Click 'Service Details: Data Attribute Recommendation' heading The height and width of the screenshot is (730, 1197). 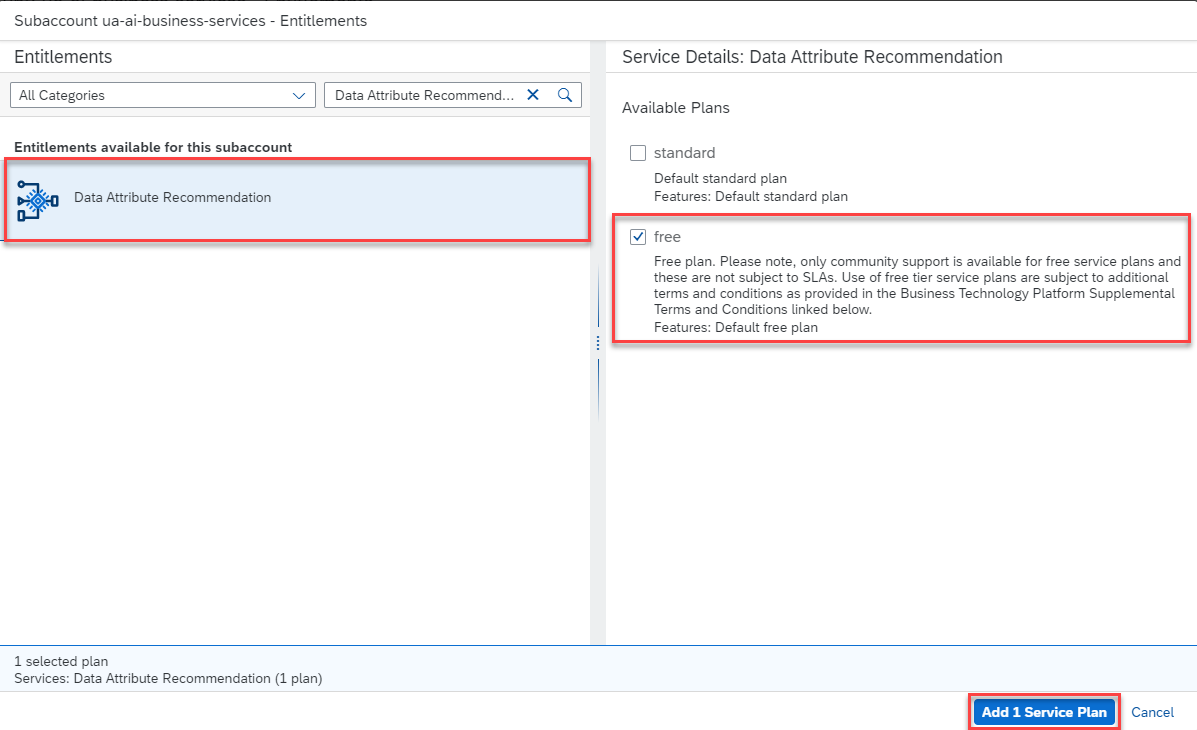click(812, 57)
